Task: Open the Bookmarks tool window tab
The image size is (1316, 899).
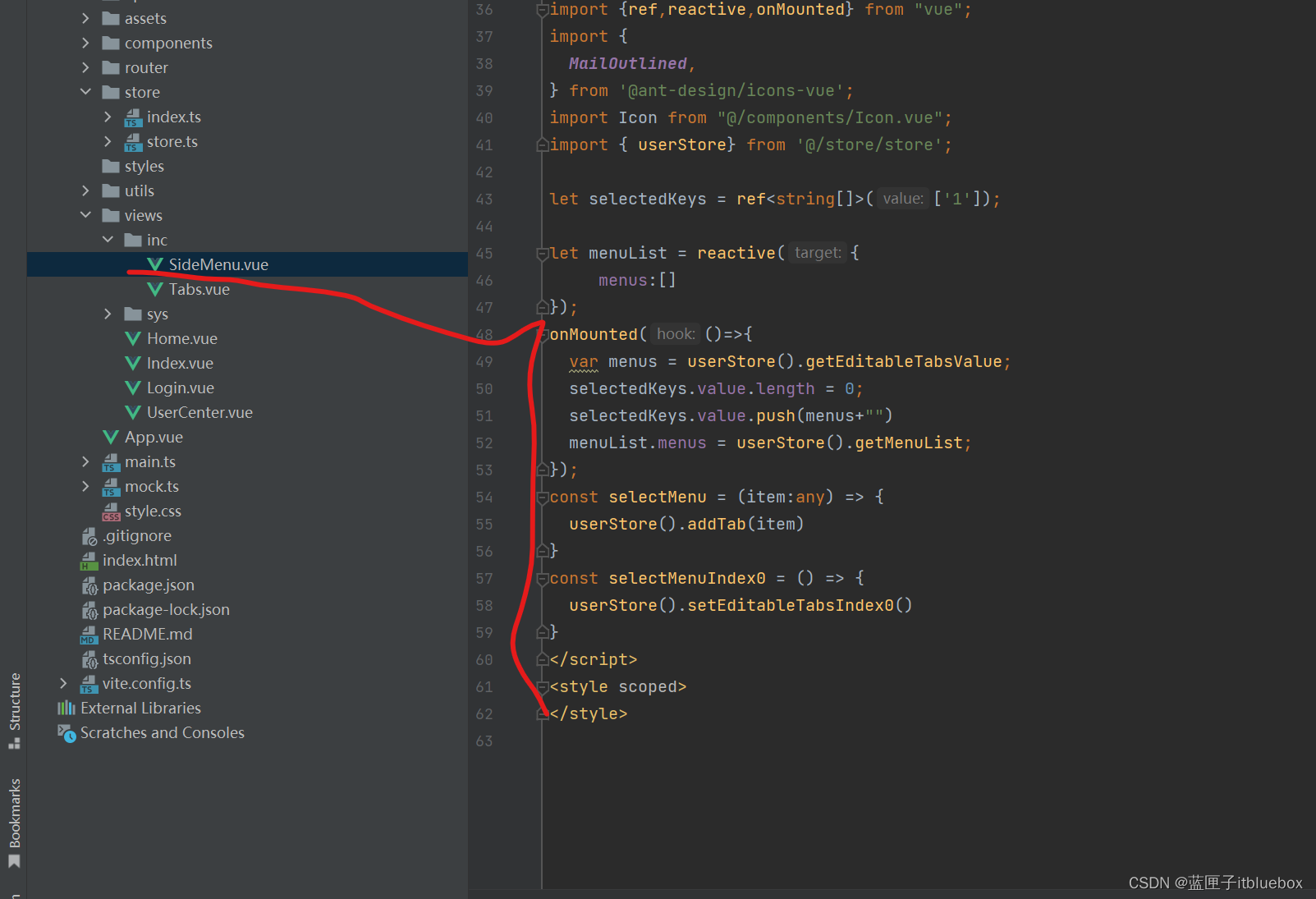Action: [x=14, y=823]
